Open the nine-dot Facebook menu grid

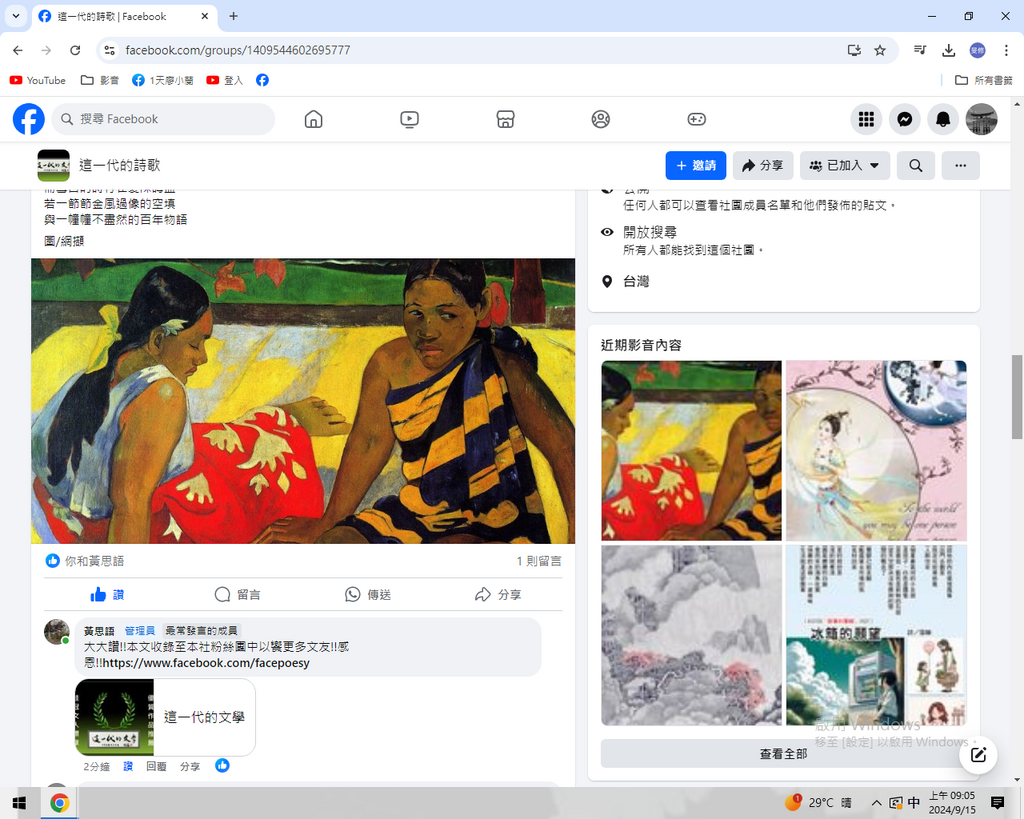click(x=866, y=119)
